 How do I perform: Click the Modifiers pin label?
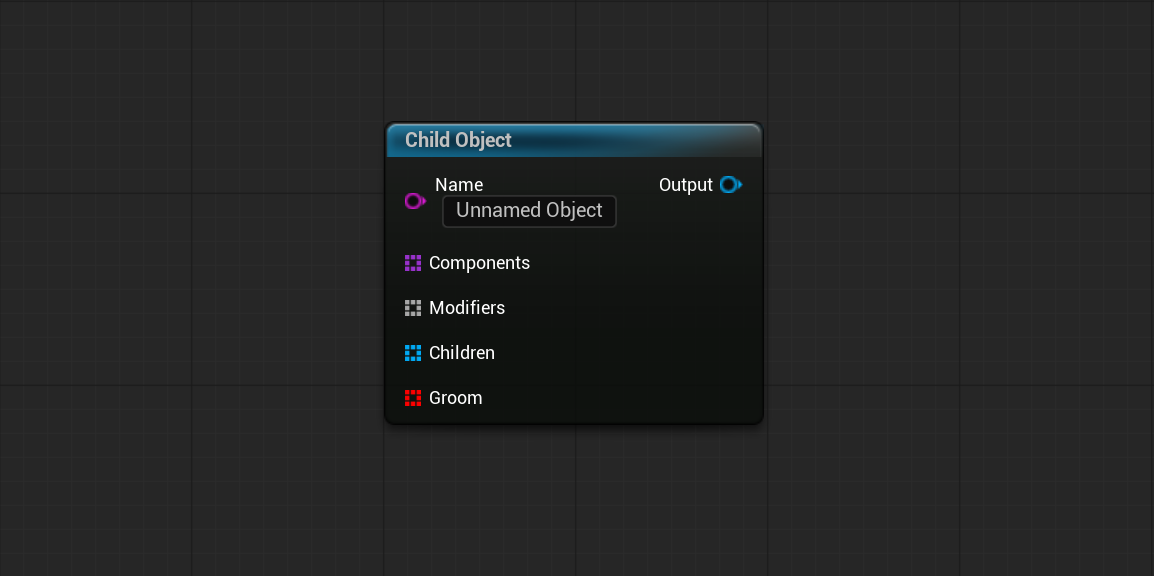pos(467,308)
